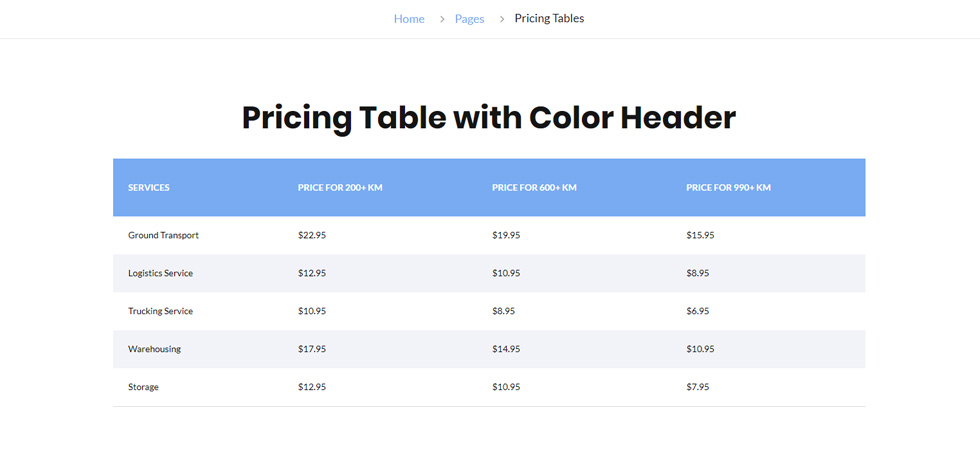This screenshot has height=471, width=980.
Task: Select the Ground Transport row label
Action: coord(163,236)
